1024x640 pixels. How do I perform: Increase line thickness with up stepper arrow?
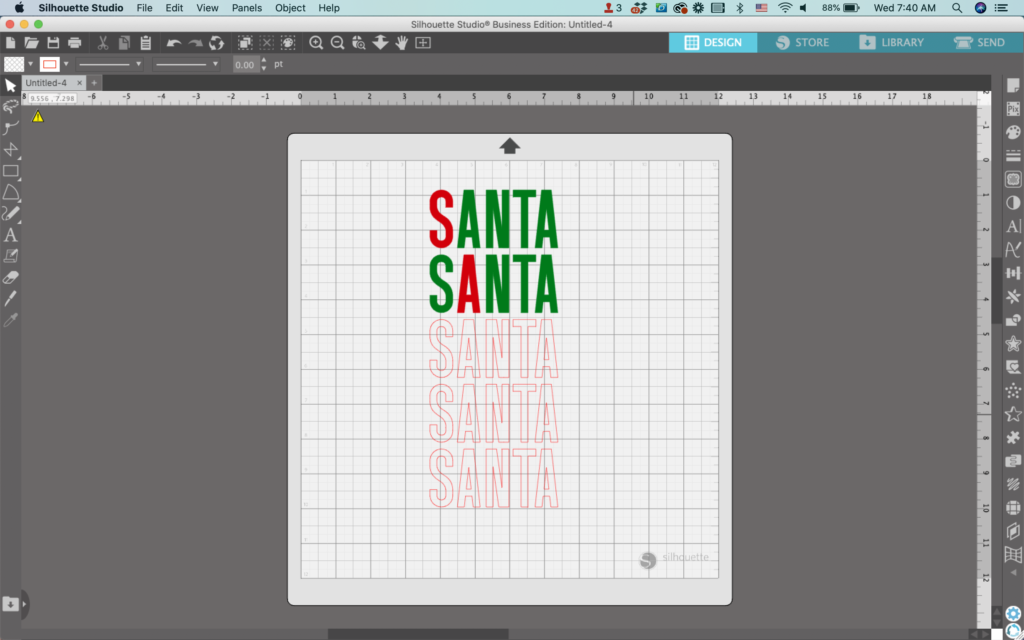[x=264, y=61]
